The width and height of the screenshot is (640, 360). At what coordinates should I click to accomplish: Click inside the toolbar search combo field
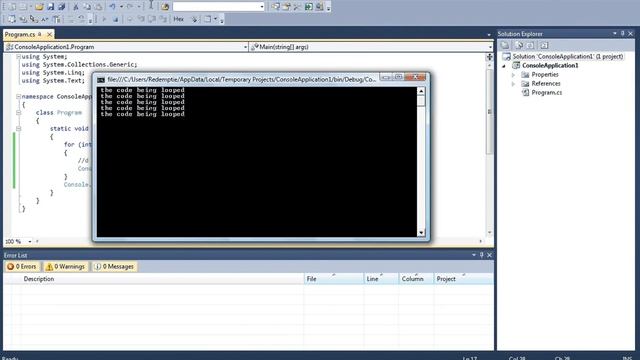pyautogui.click(x=216, y=7)
